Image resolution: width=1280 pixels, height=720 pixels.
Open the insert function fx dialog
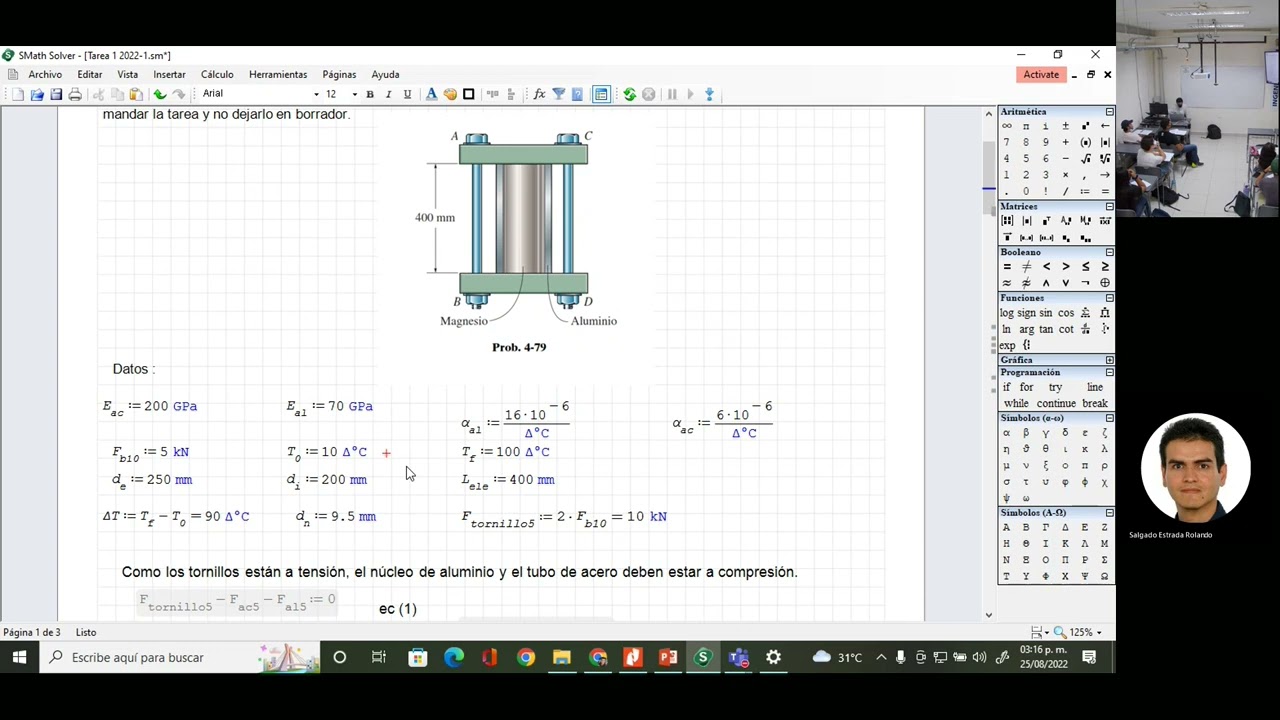click(x=539, y=94)
